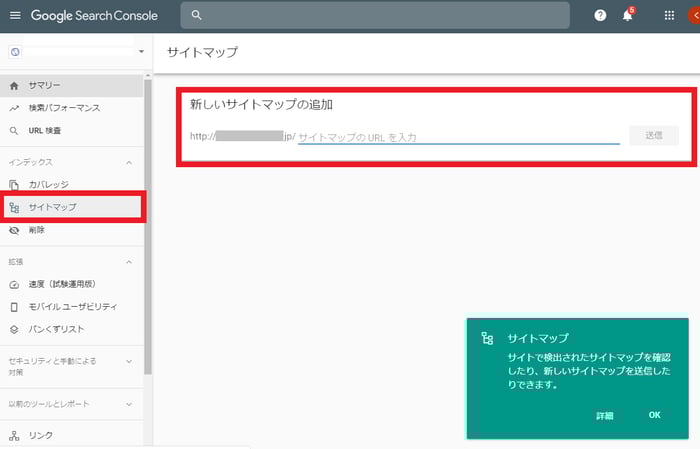
Task: Click the sitemap icon in the sidebar
Action: tap(14, 207)
